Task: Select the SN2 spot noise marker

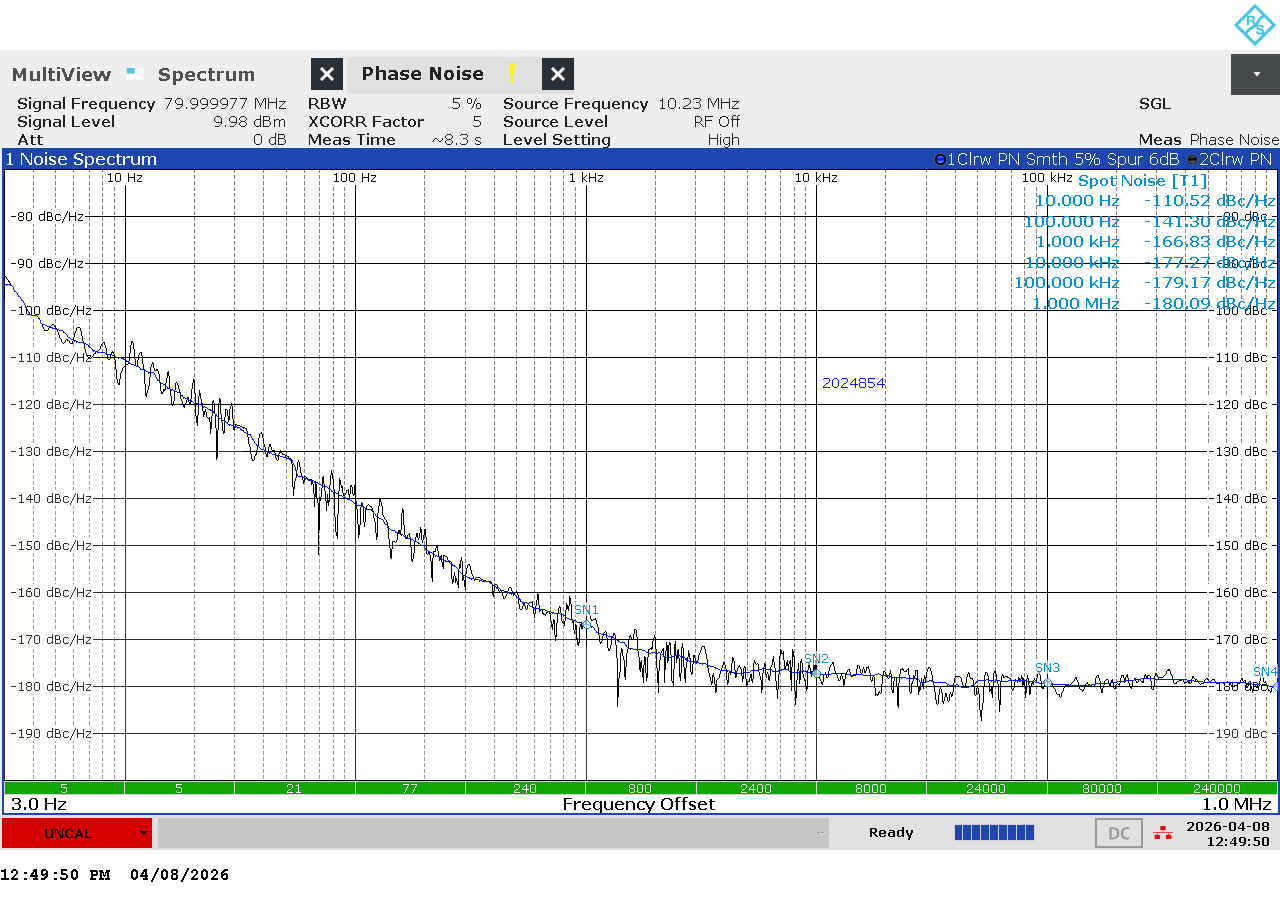Action: point(816,659)
